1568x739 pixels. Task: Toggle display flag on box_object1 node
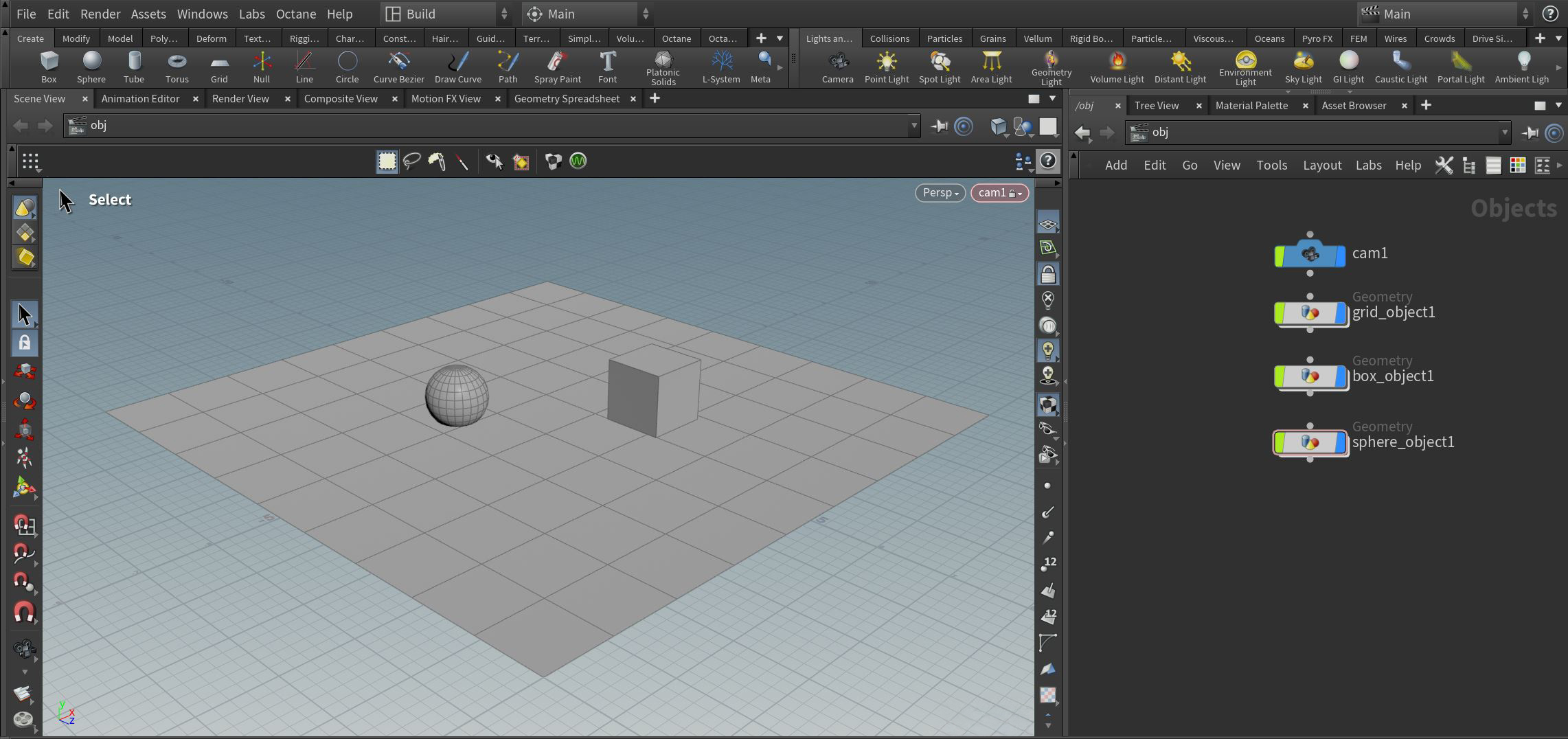[1339, 376]
